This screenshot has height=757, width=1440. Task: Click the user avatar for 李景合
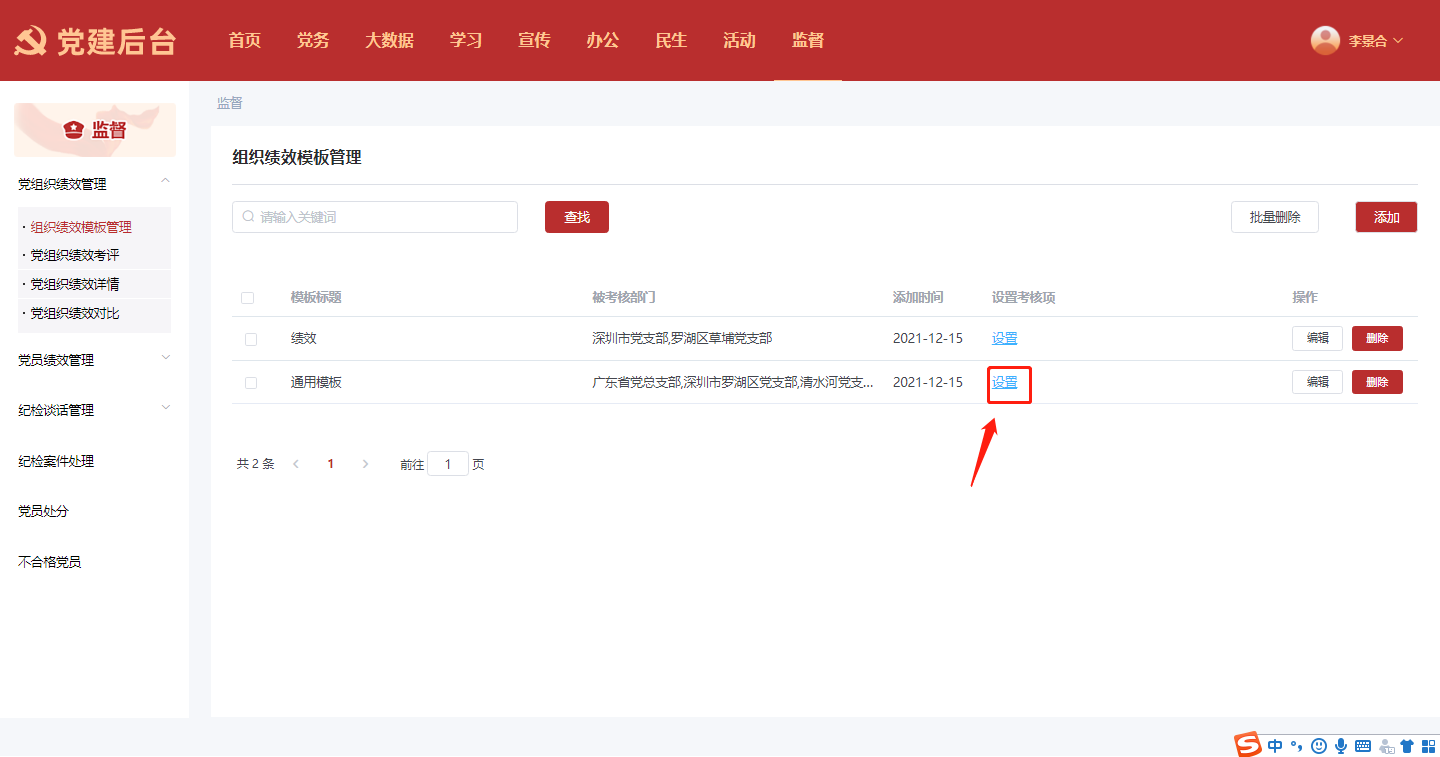point(1325,40)
